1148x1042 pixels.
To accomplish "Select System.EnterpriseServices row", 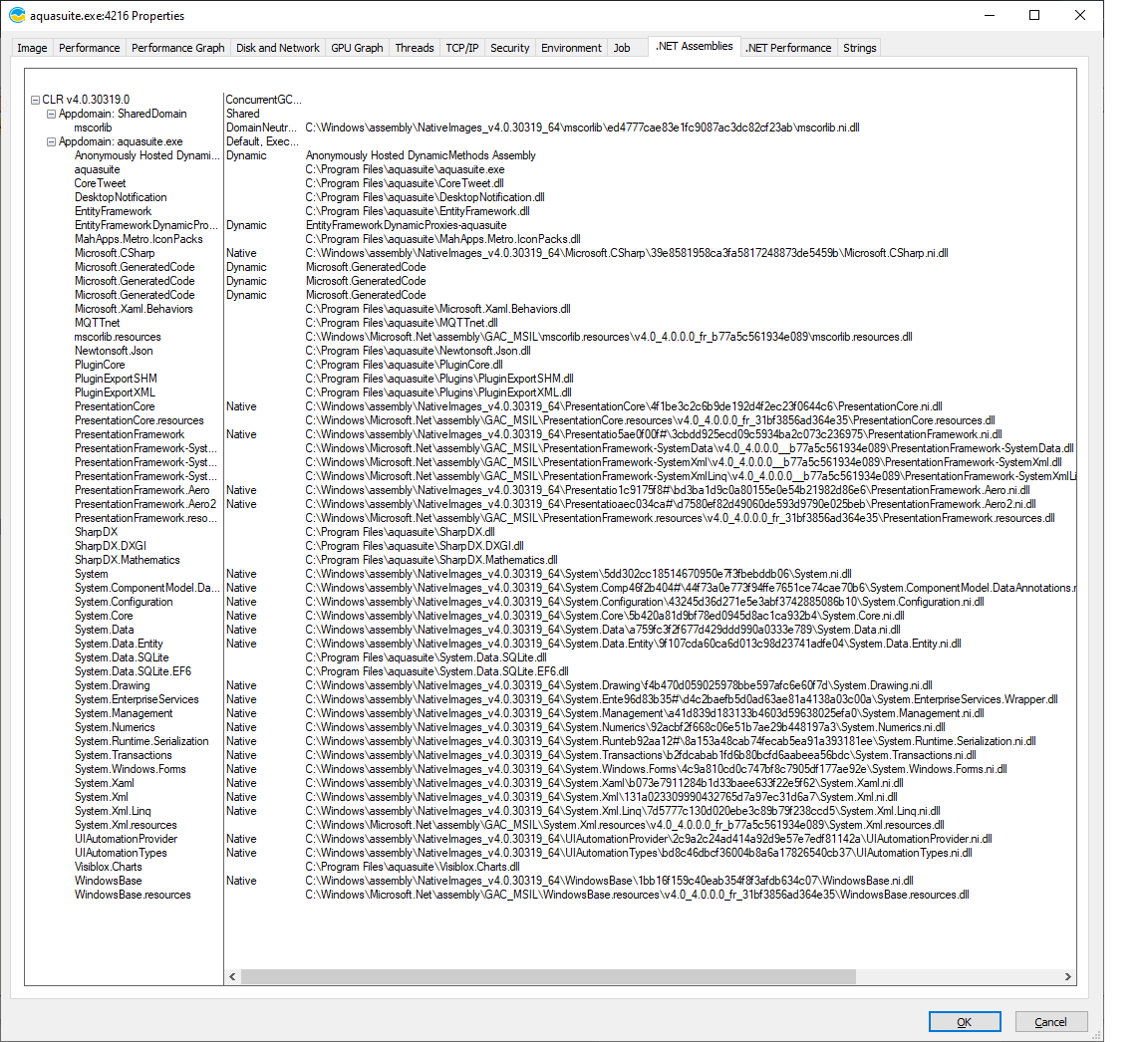I will pos(137,699).
